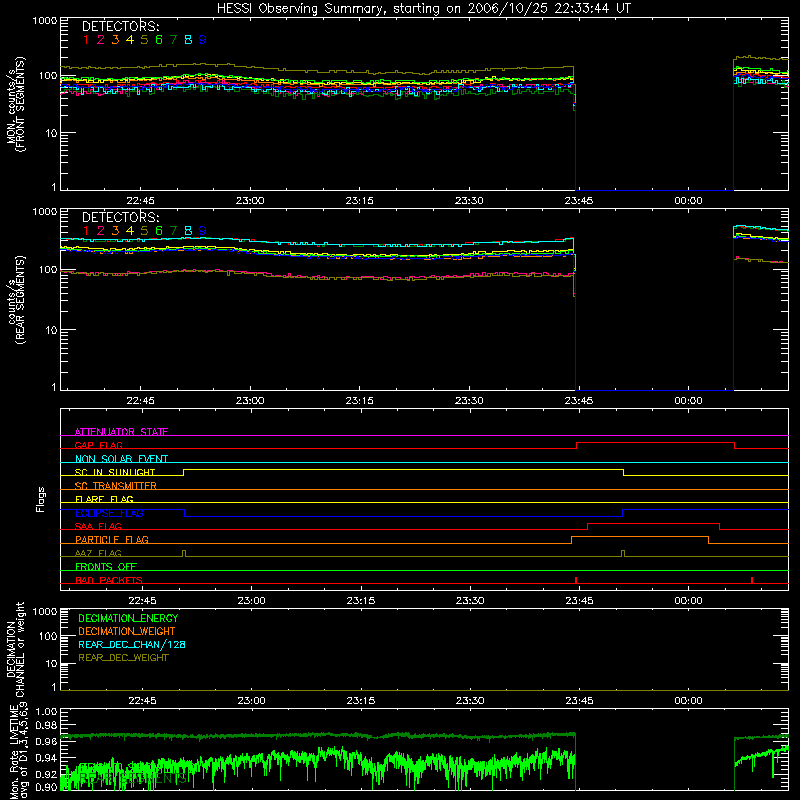Viewport: 800px width, 800px height.
Task: Select yellow detector 4 in rear segments legend
Action: click(x=130, y=231)
